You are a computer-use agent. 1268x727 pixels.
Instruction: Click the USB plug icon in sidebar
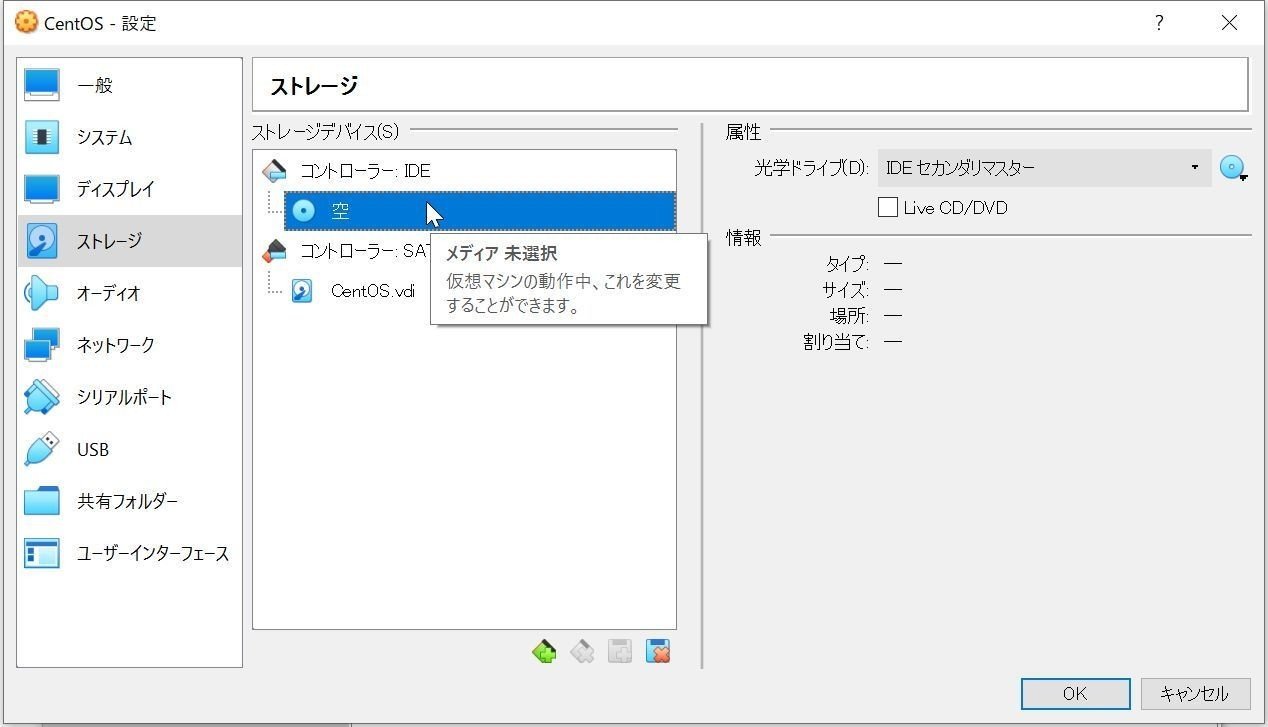42,449
